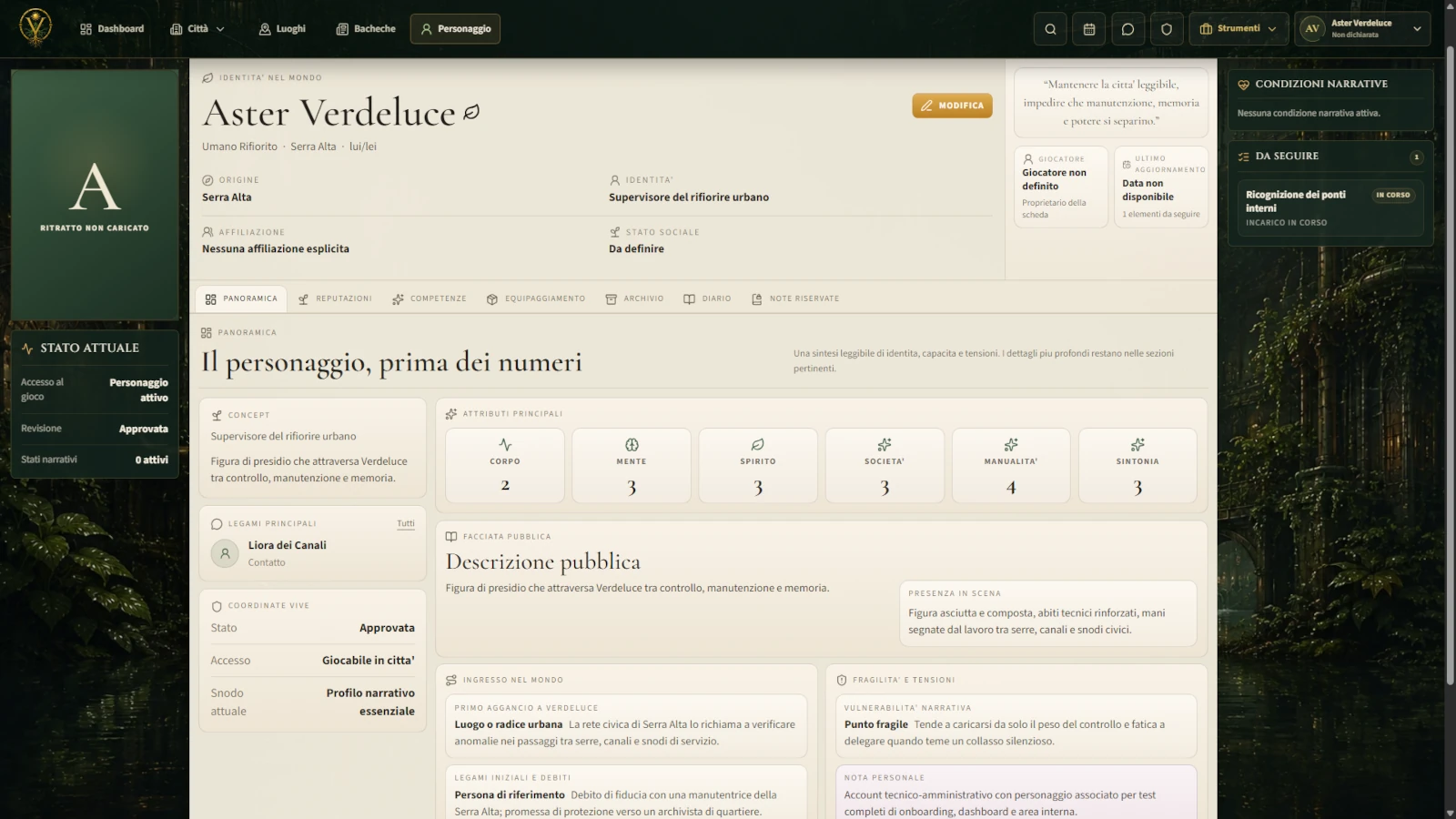Click the Da Seguire list icon
The height and width of the screenshot is (819, 1456).
(x=1243, y=157)
